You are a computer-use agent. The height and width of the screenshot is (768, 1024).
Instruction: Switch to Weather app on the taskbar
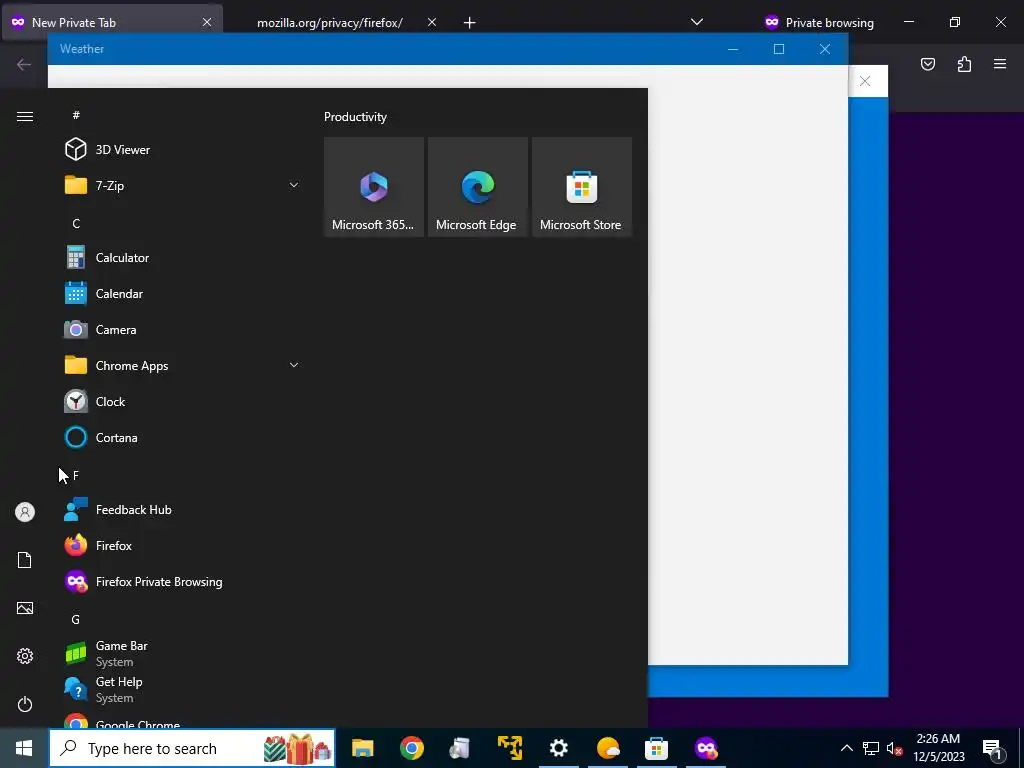coord(608,748)
